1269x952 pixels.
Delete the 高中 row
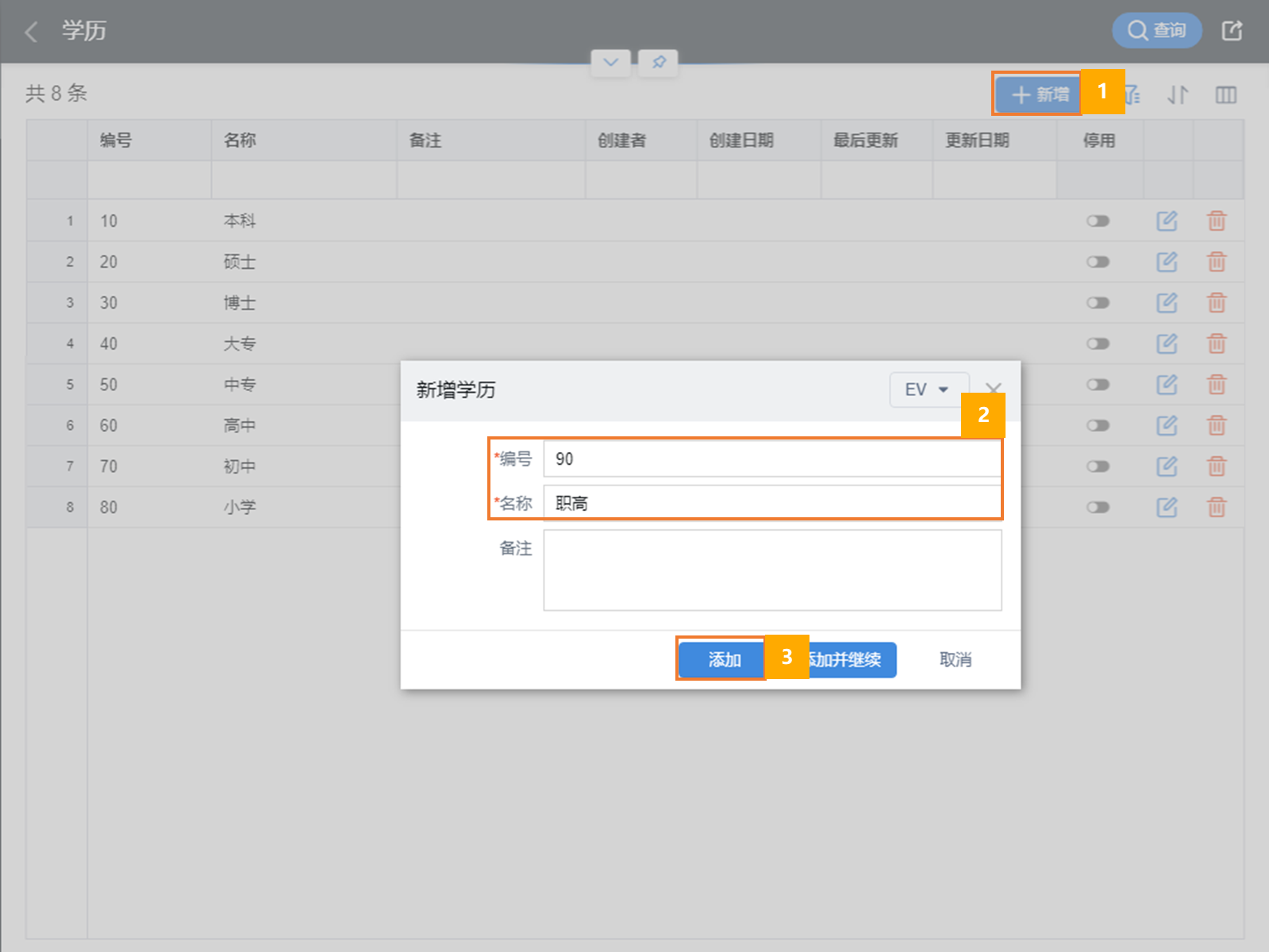point(1217,425)
